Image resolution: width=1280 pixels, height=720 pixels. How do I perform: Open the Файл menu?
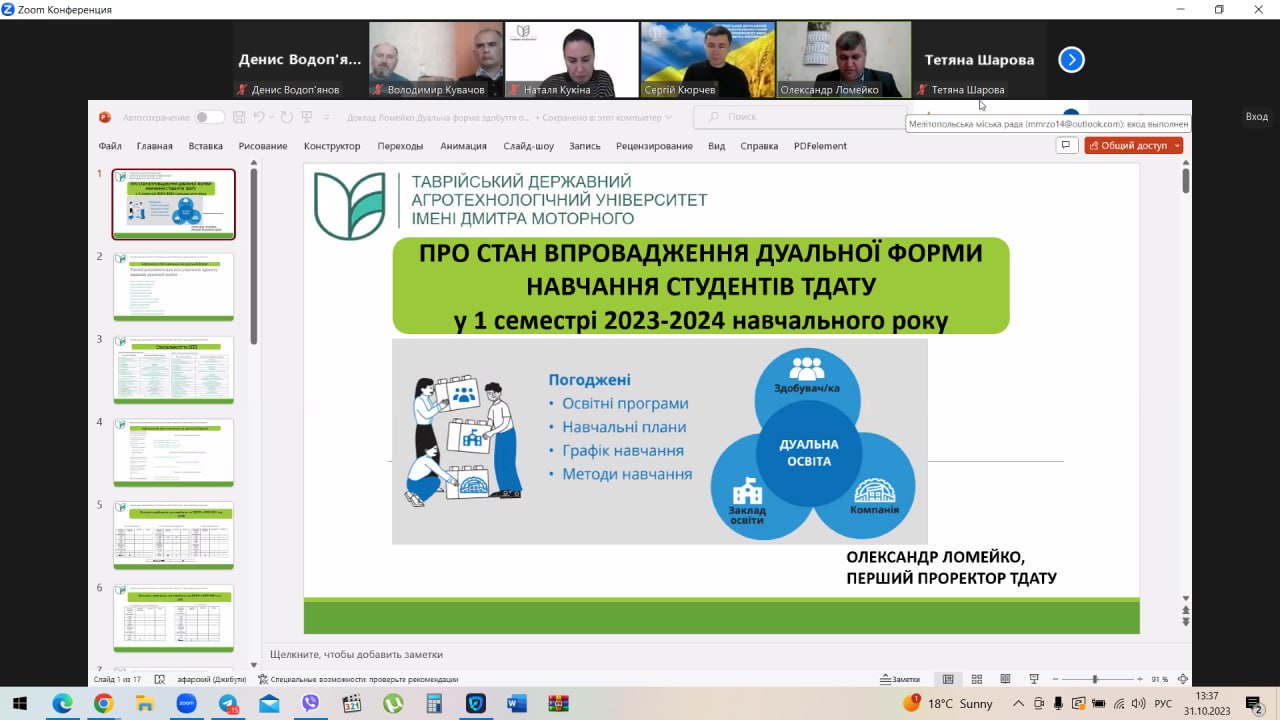tap(110, 146)
